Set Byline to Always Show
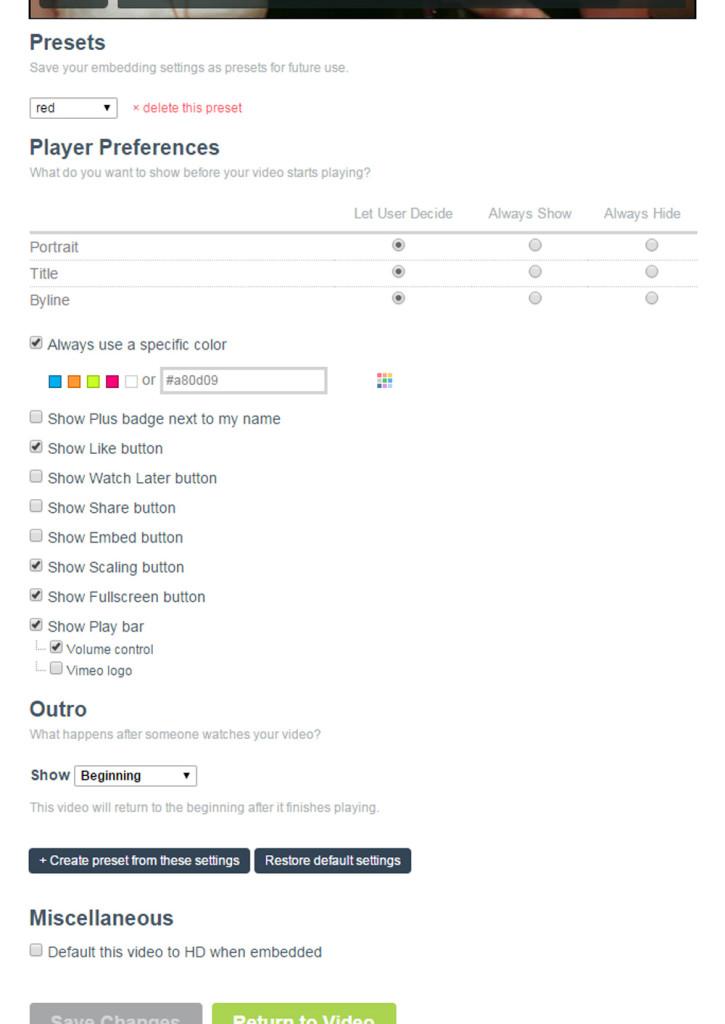The image size is (725, 1024). tap(535, 298)
